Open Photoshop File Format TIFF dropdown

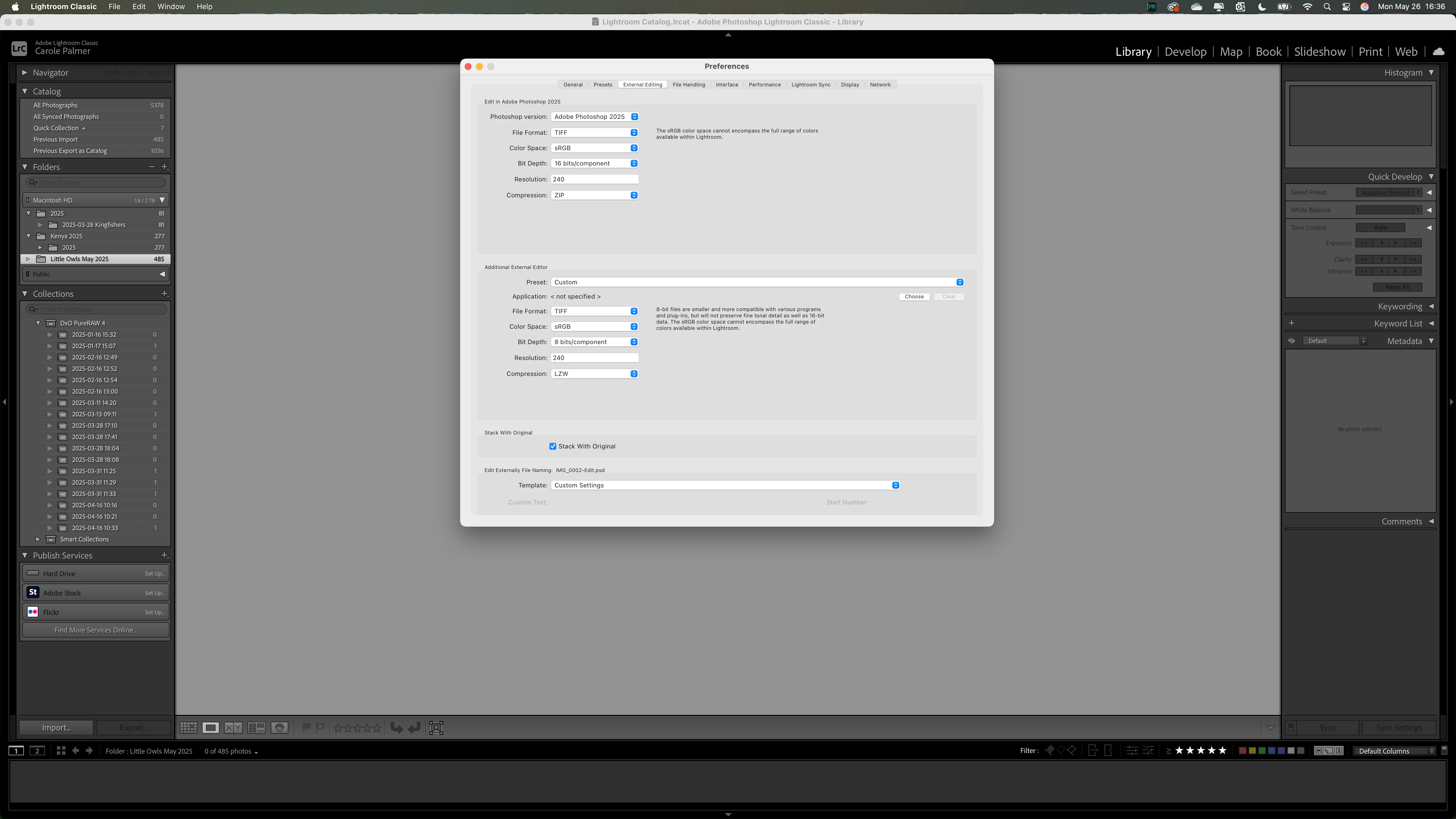click(595, 133)
